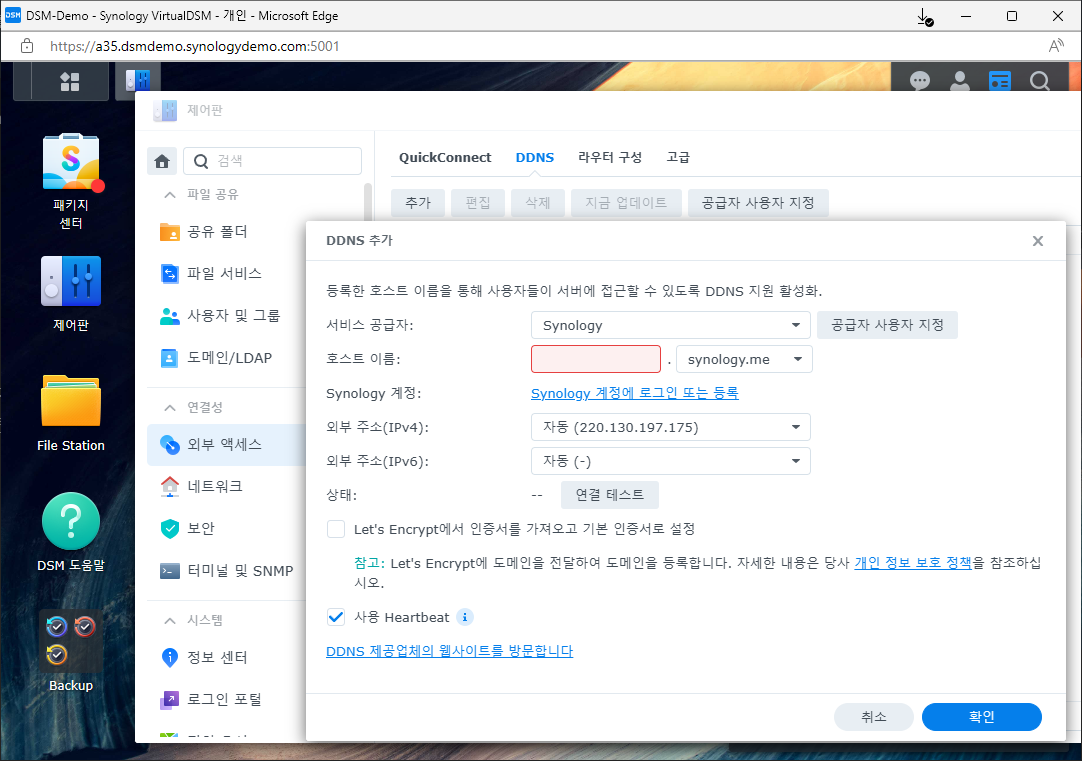The image size is (1082, 761).
Task: Select the Control Panel taskbar icon
Action: point(138,81)
